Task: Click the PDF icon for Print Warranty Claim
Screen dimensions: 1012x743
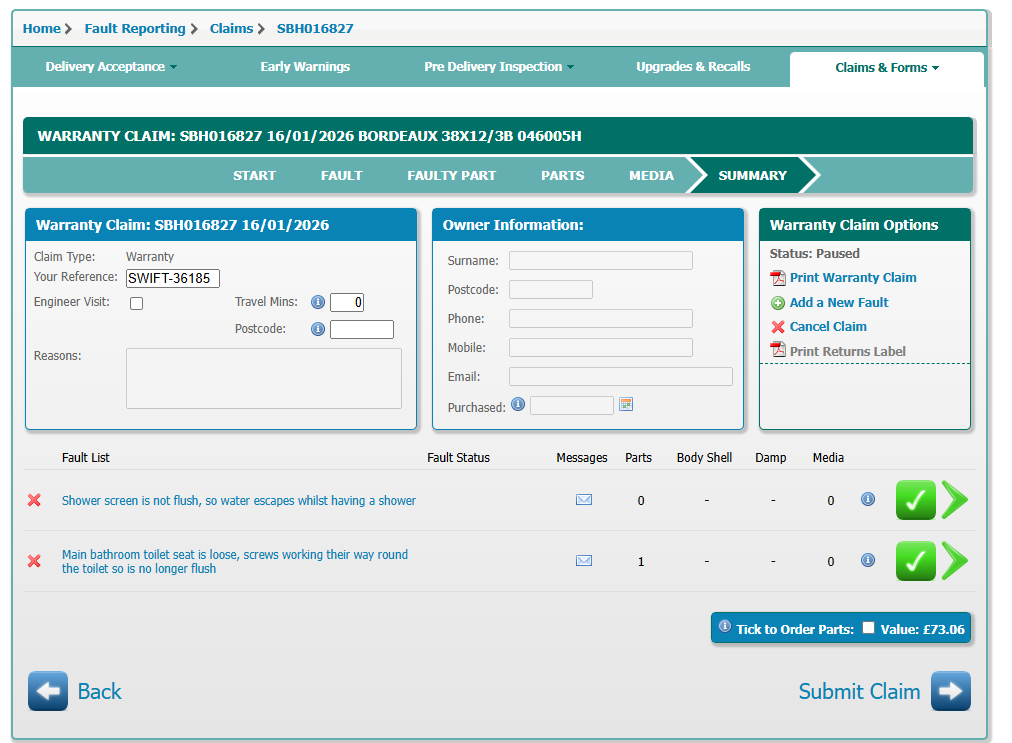Action: tap(778, 278)
